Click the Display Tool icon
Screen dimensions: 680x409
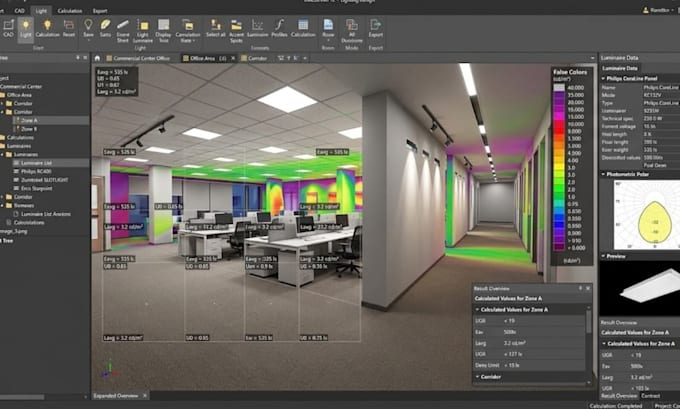click(x=163, y=31)
